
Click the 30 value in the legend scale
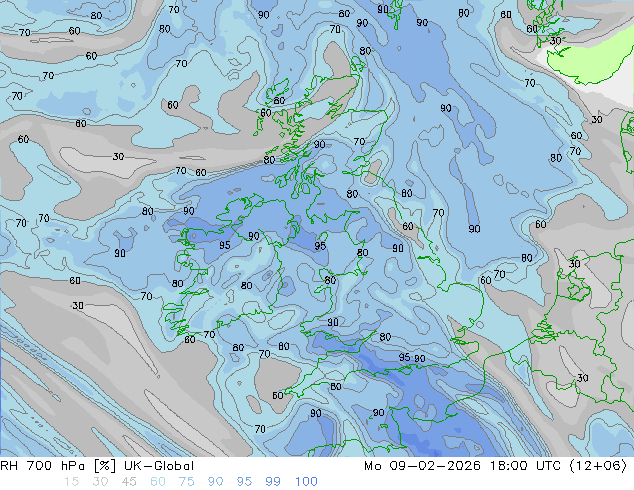[100, 482]
